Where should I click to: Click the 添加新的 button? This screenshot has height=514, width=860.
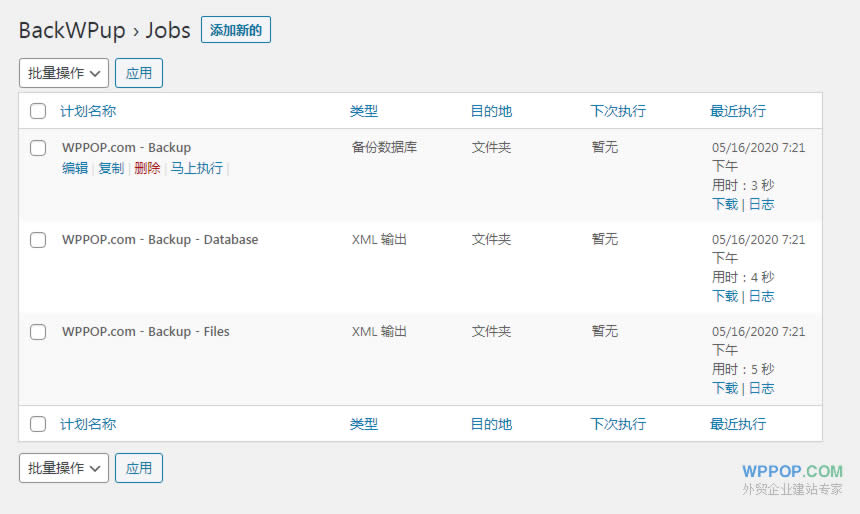point(236,30)
